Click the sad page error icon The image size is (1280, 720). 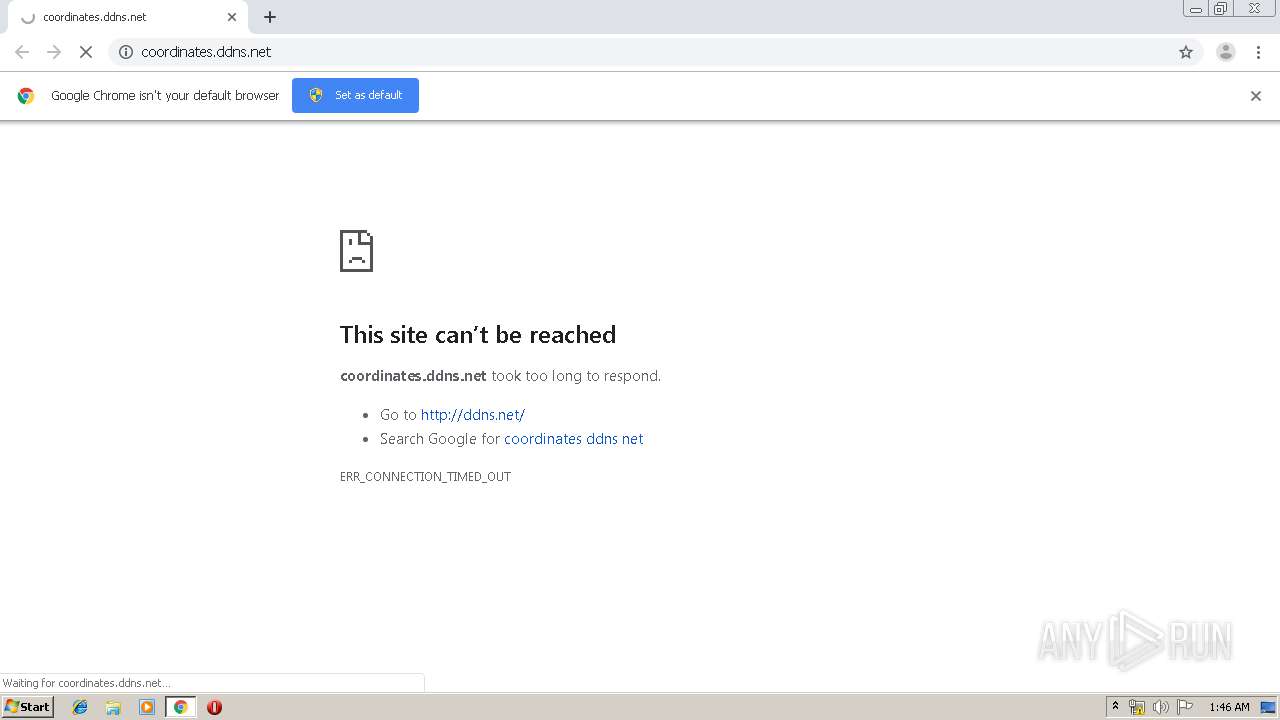(356, 251)
